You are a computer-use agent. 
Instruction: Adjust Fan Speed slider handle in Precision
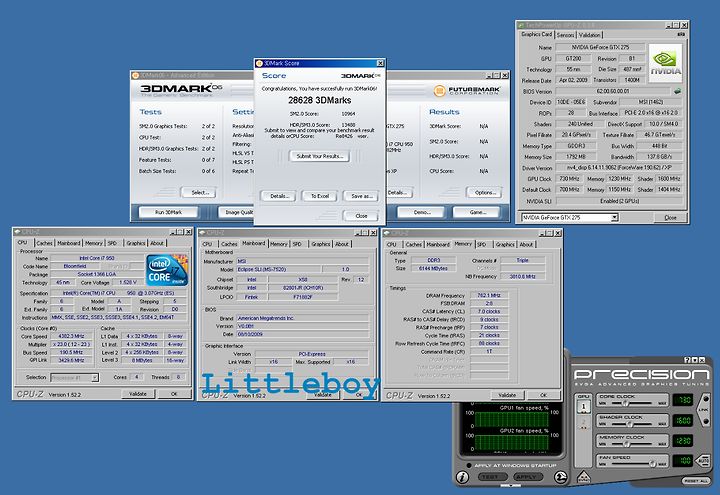pyautogui.click(x=652, y=464)
